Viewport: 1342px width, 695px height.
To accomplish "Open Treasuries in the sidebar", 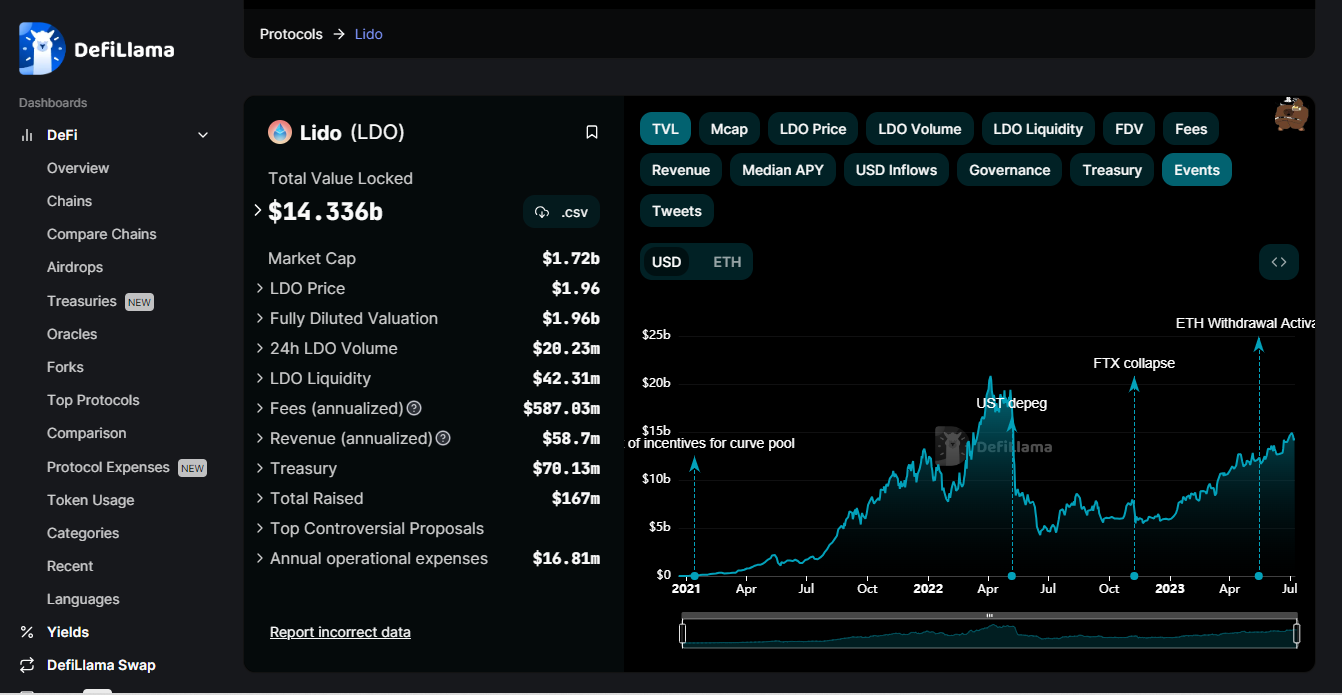I will (82, 301).
